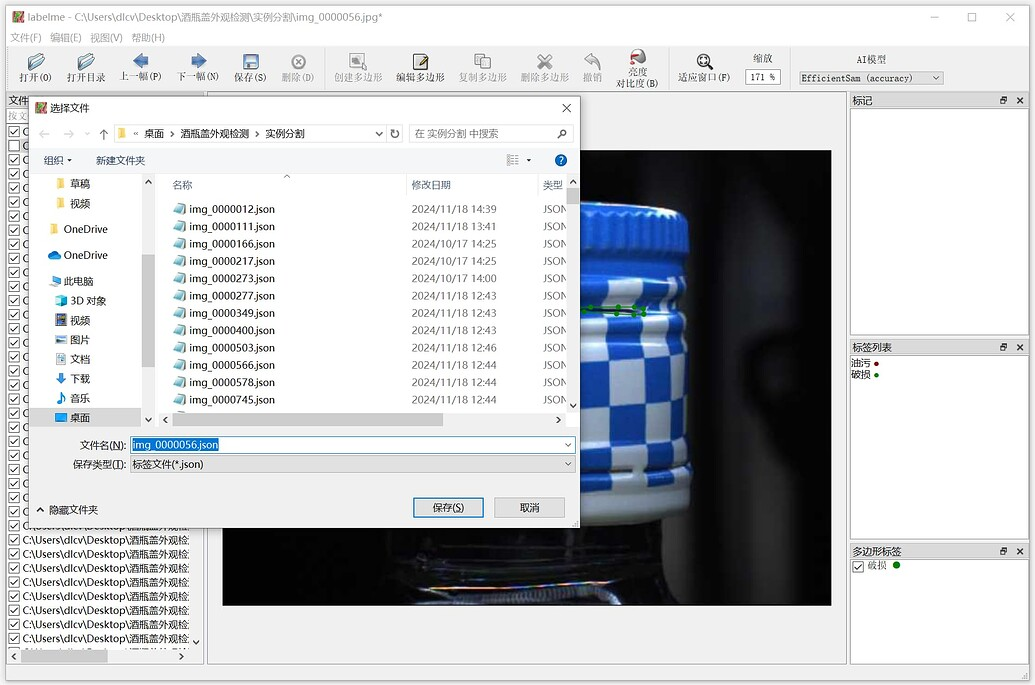This screenshot has height=685, width=1035.
Task: Click the zoom percentage 171 % spinbox
Action: [763, 77]
